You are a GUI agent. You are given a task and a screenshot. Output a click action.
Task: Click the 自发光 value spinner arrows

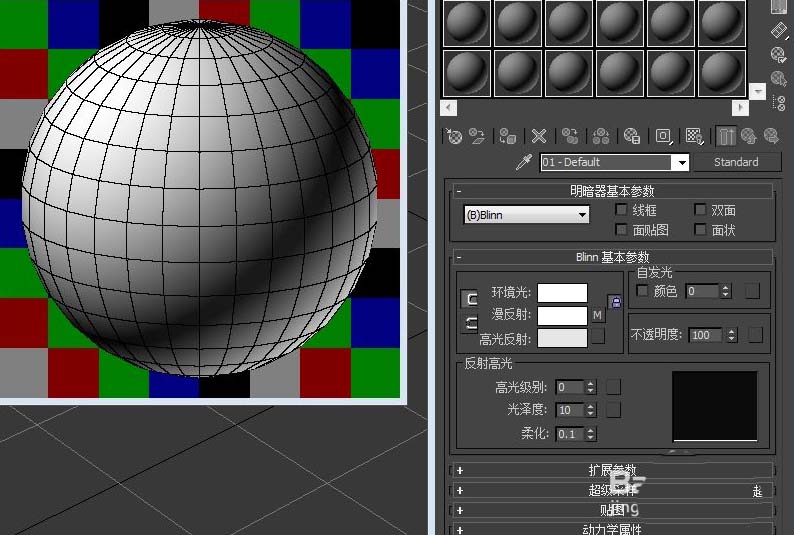tap(726, 291)
